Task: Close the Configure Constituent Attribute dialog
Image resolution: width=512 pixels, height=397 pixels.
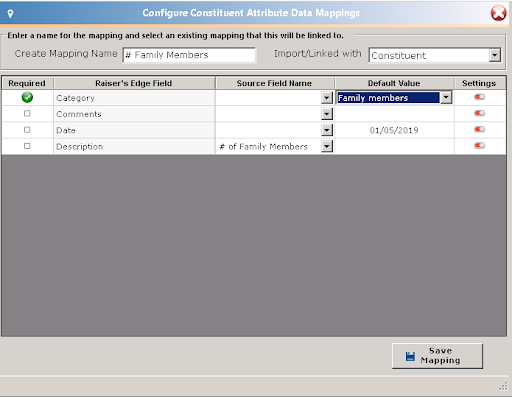Action: pyautogui.click(x=498, y=13)
